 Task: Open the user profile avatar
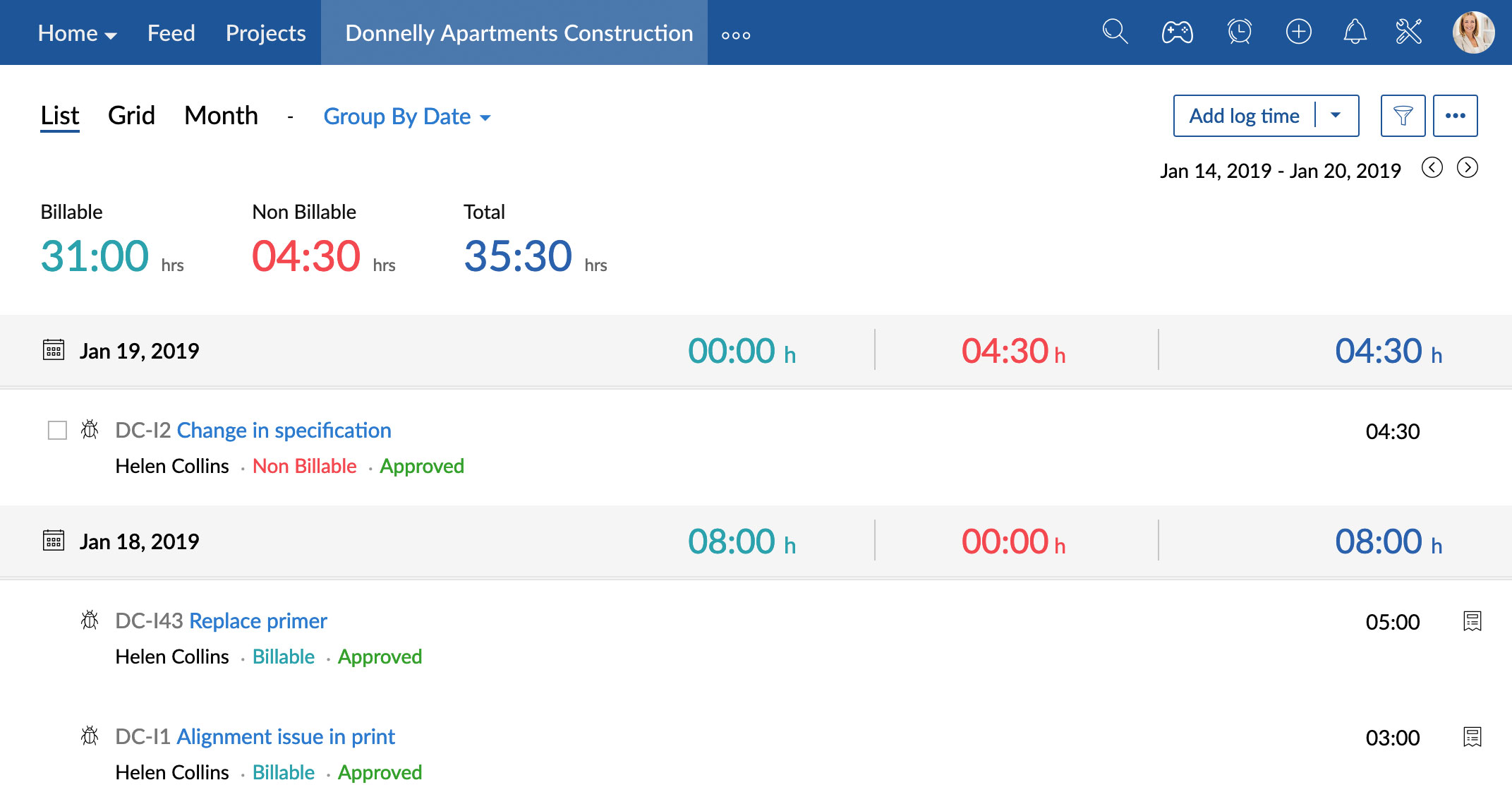(1472, 32)
